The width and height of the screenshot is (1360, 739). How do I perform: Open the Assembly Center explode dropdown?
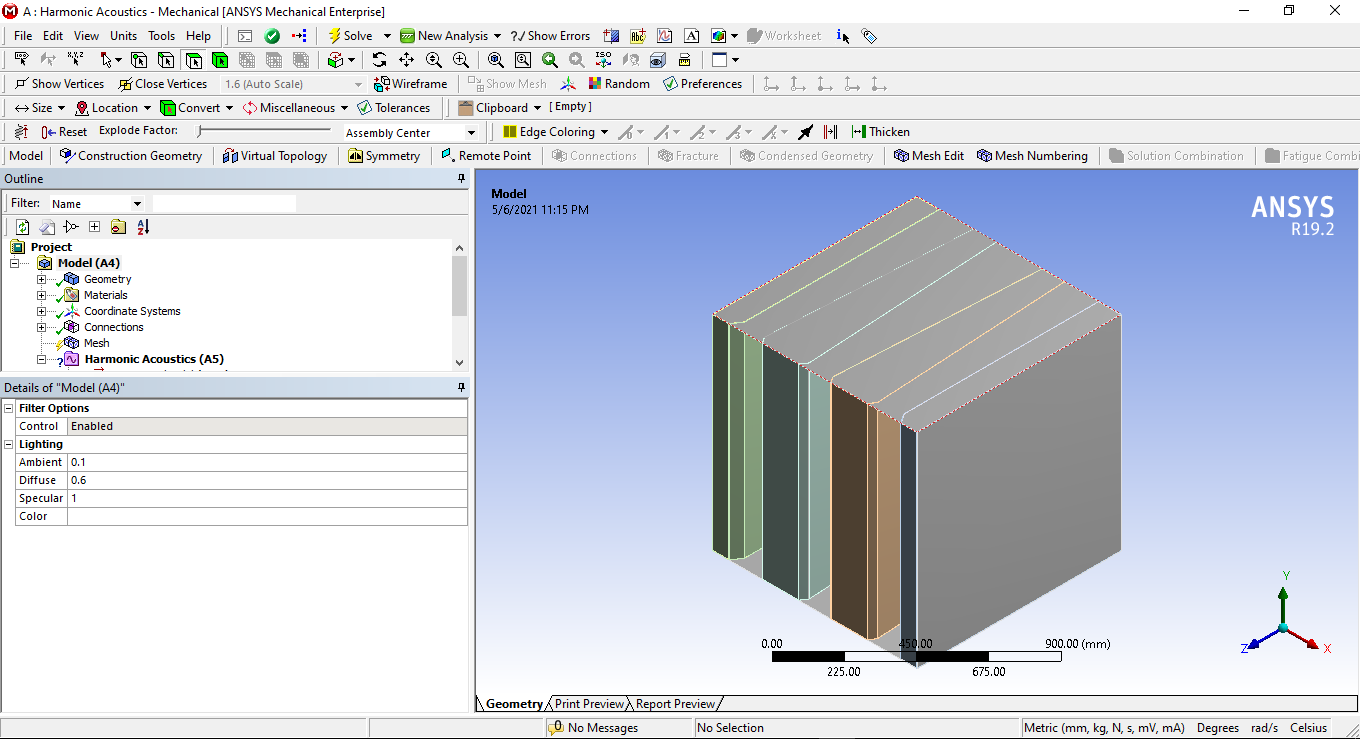468,131
